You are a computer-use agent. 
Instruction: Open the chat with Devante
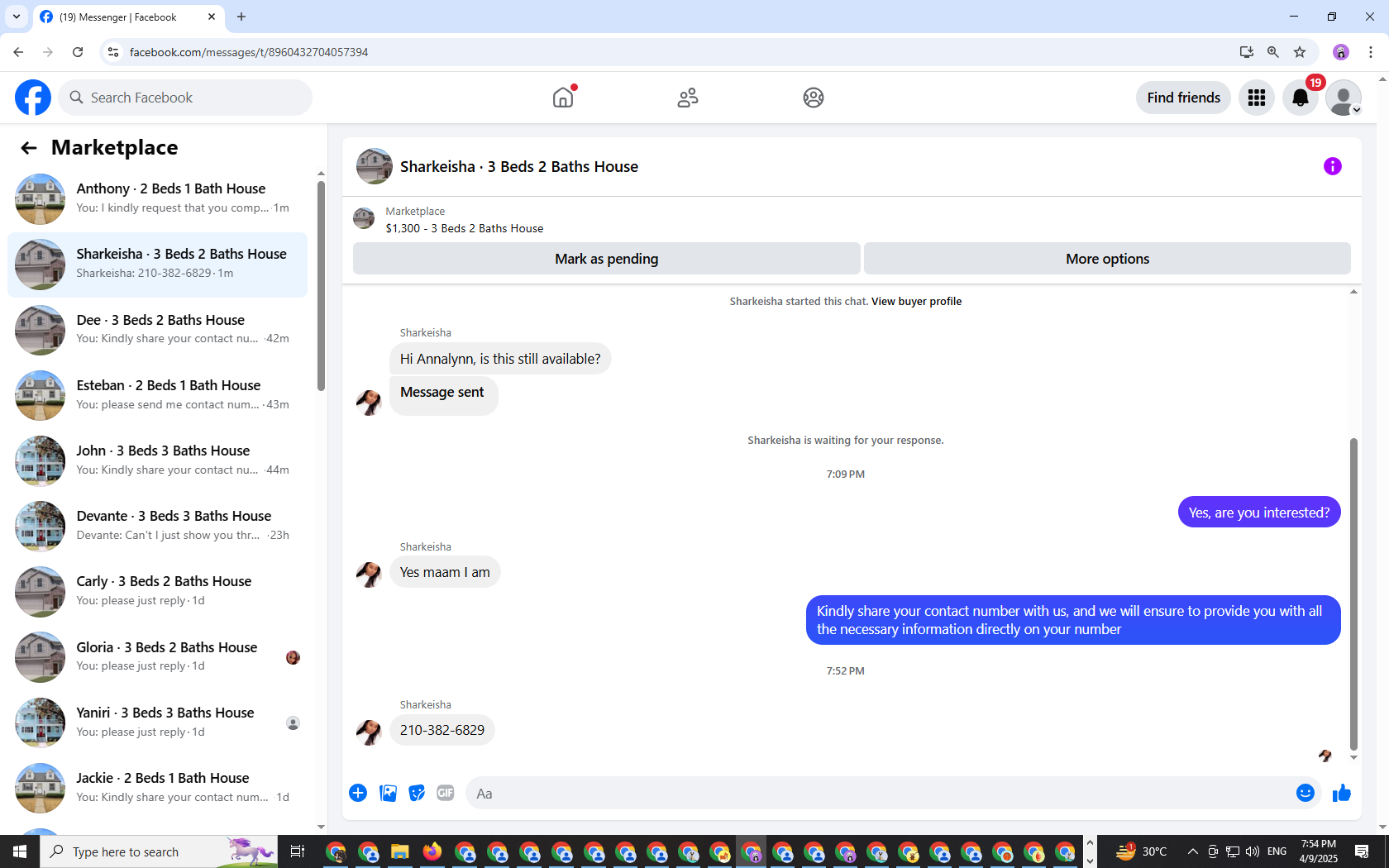[157, 526]
